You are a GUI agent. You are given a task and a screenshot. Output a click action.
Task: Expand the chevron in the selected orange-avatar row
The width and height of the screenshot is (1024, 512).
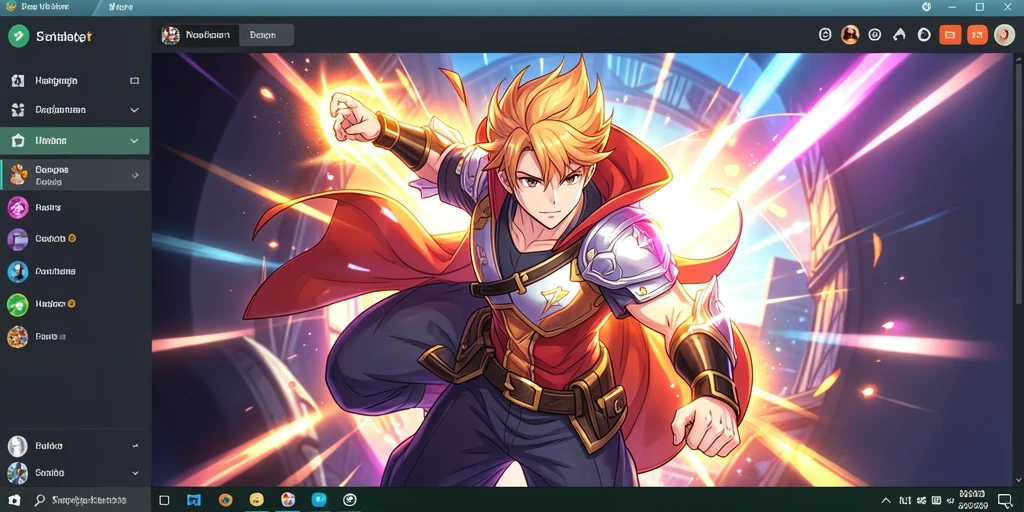point(135,175)
